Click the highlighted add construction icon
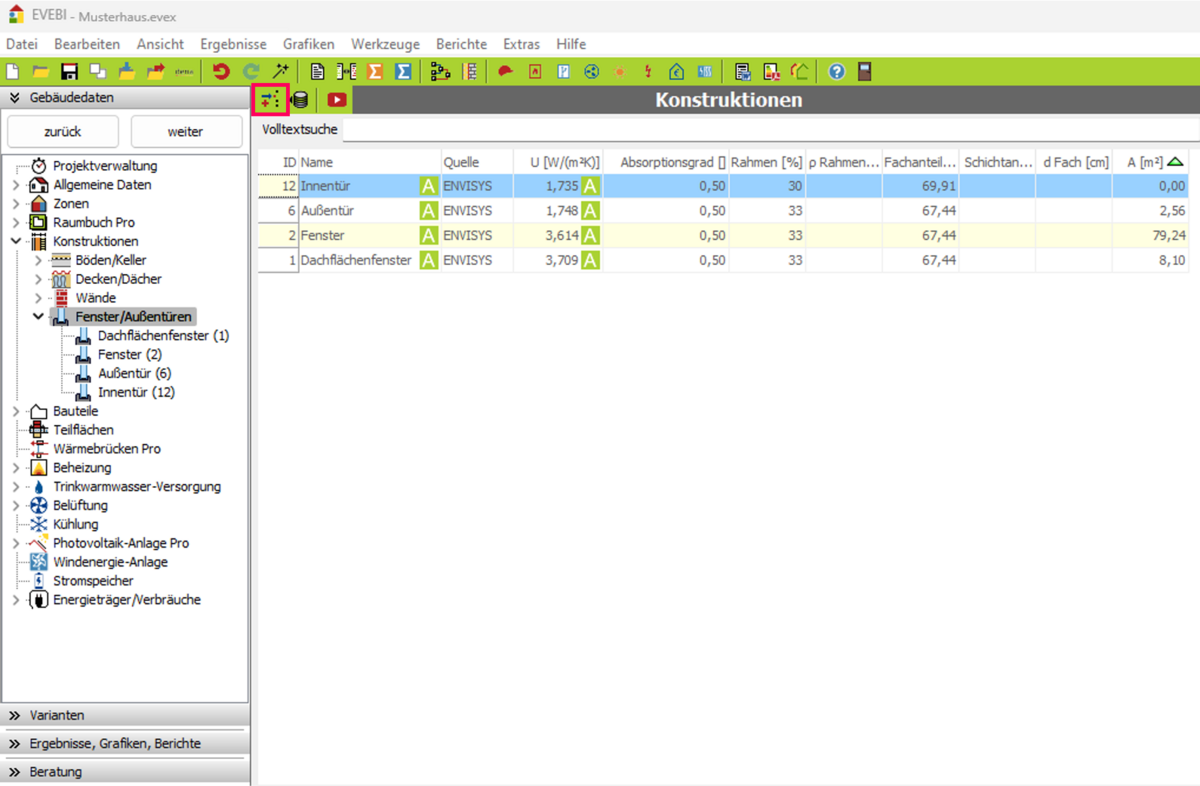Viewport: 1200px width, 786px height. click(270, 100)
